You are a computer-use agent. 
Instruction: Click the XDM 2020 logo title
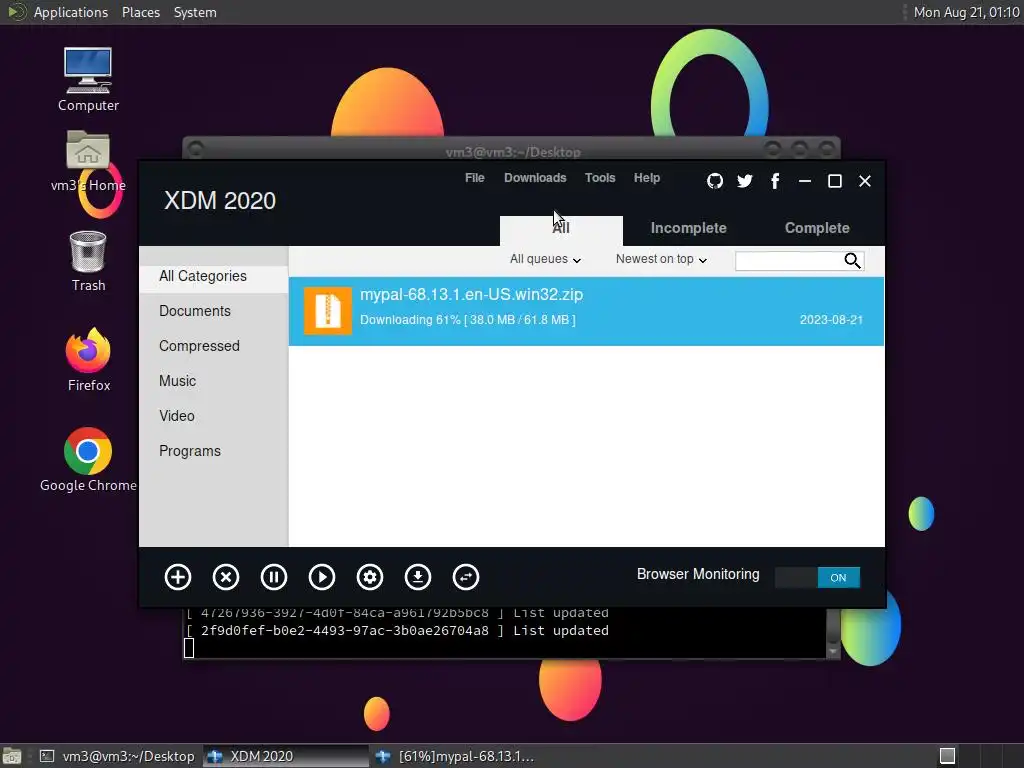(x=220, y=200)
